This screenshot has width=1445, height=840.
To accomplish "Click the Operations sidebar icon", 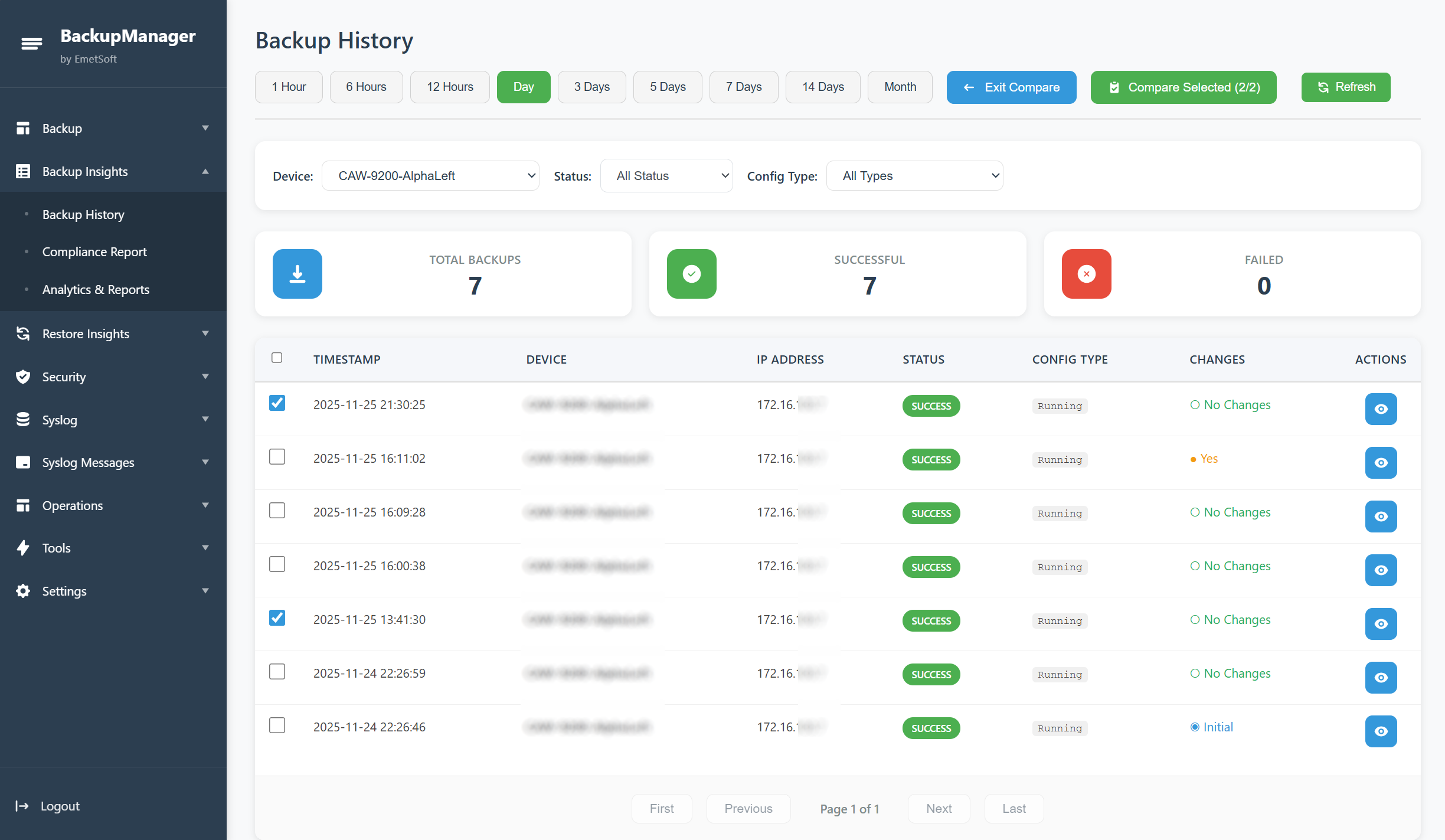I will tap(23, 505).
